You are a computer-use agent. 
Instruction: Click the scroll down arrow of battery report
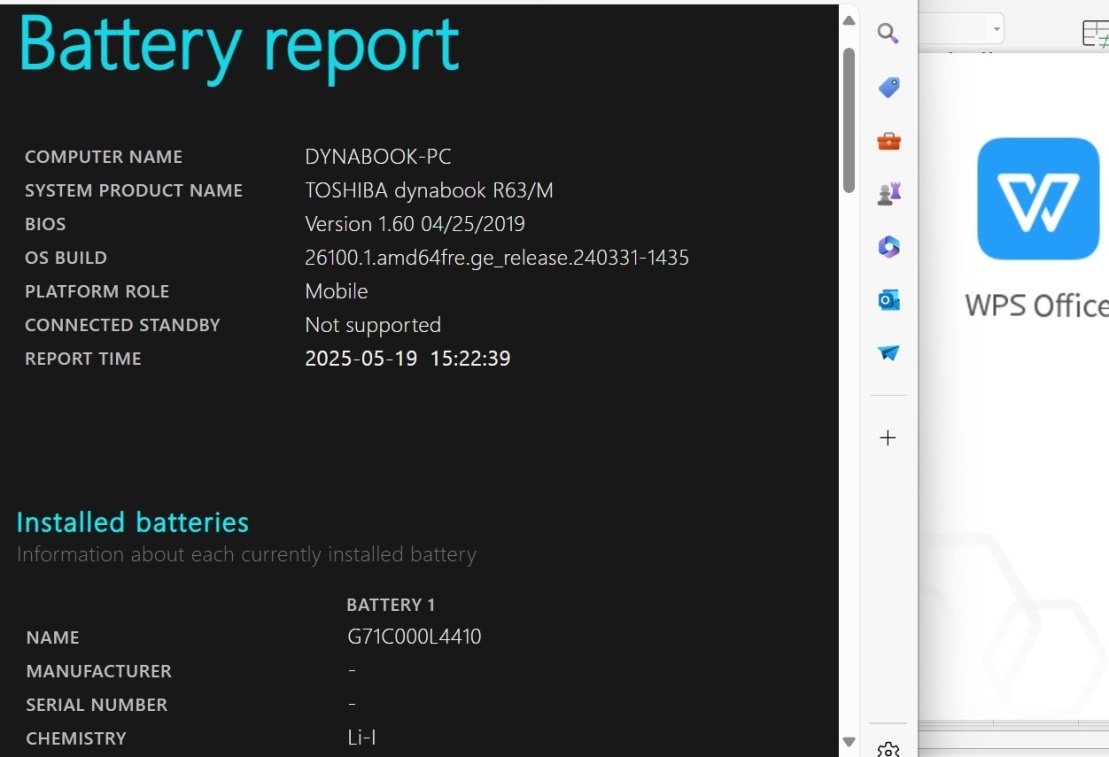click(849, 742)
